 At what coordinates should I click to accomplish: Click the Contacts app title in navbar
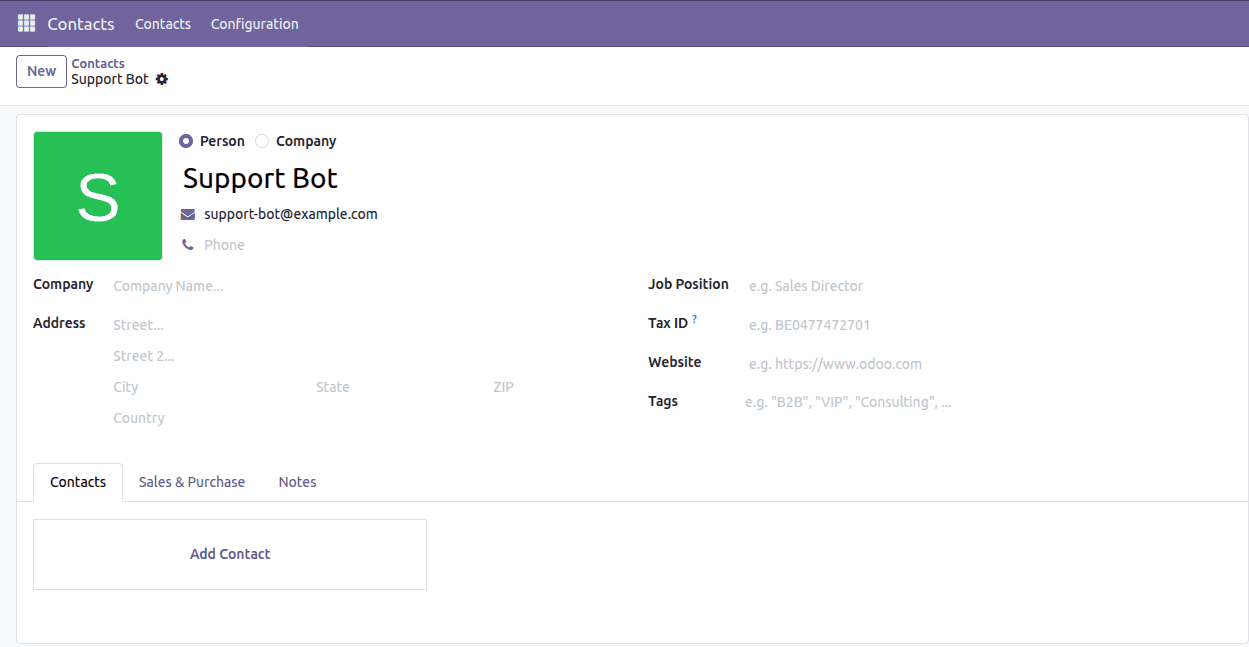coord(81,23)
